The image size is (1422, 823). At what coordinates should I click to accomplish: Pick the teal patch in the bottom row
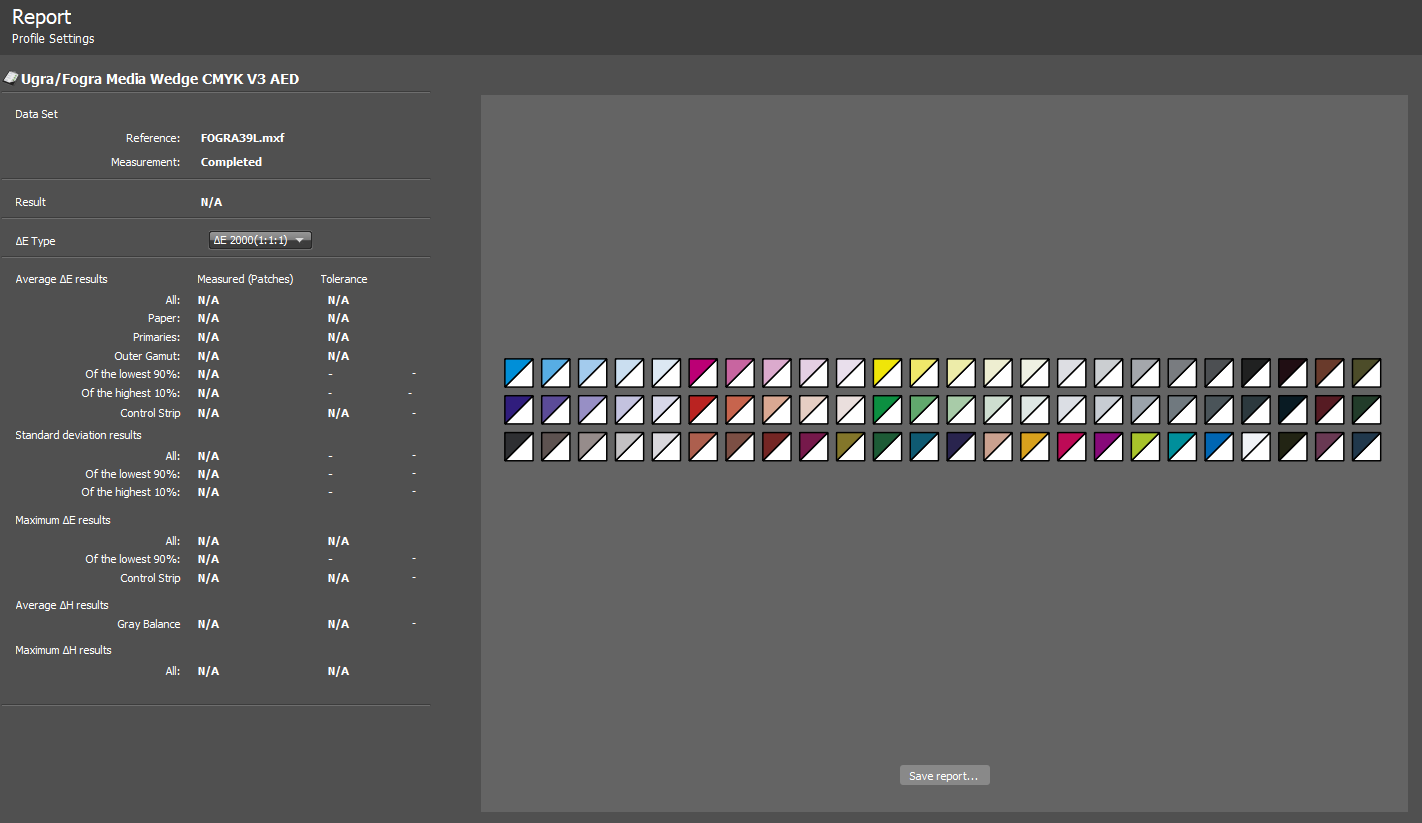1182,447
